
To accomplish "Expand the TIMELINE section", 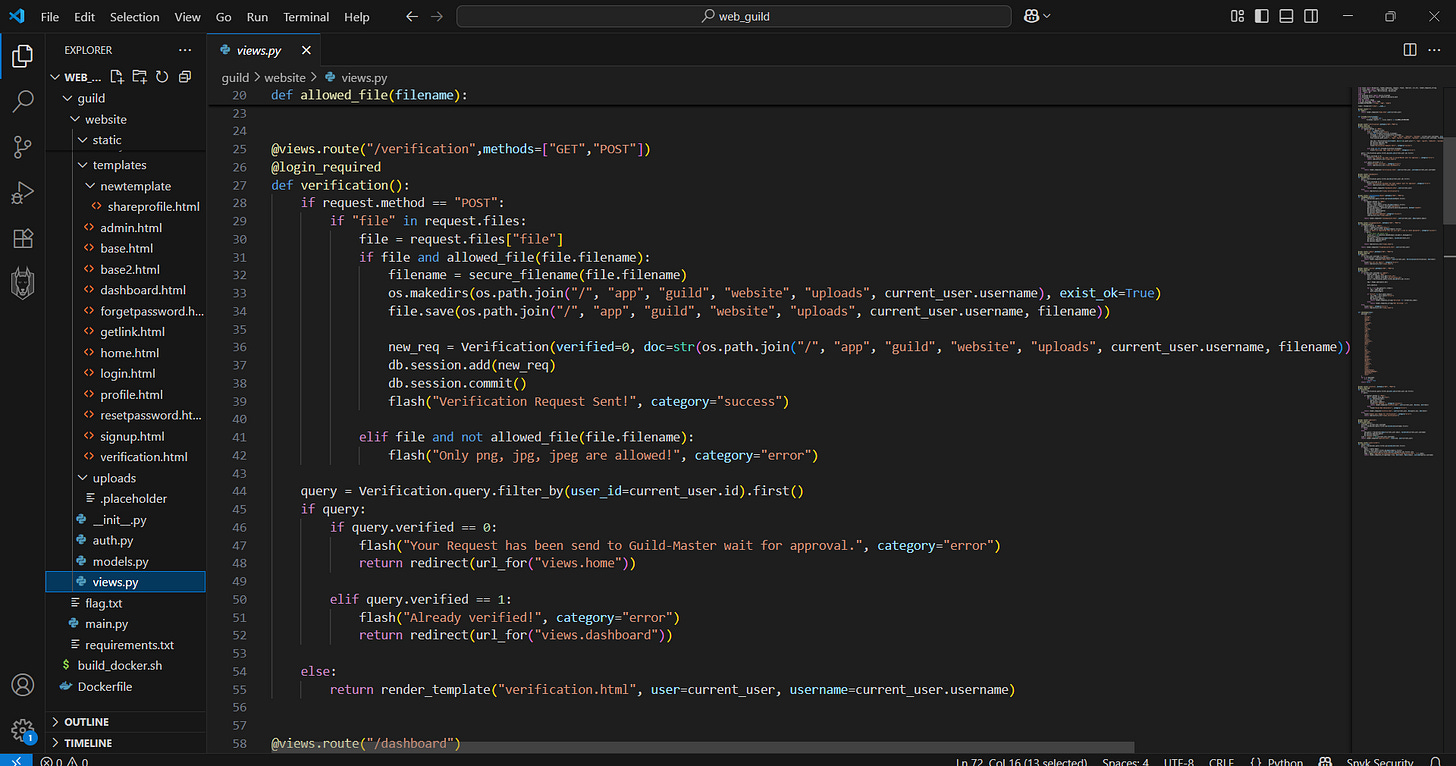I will (x=88, y=743).
